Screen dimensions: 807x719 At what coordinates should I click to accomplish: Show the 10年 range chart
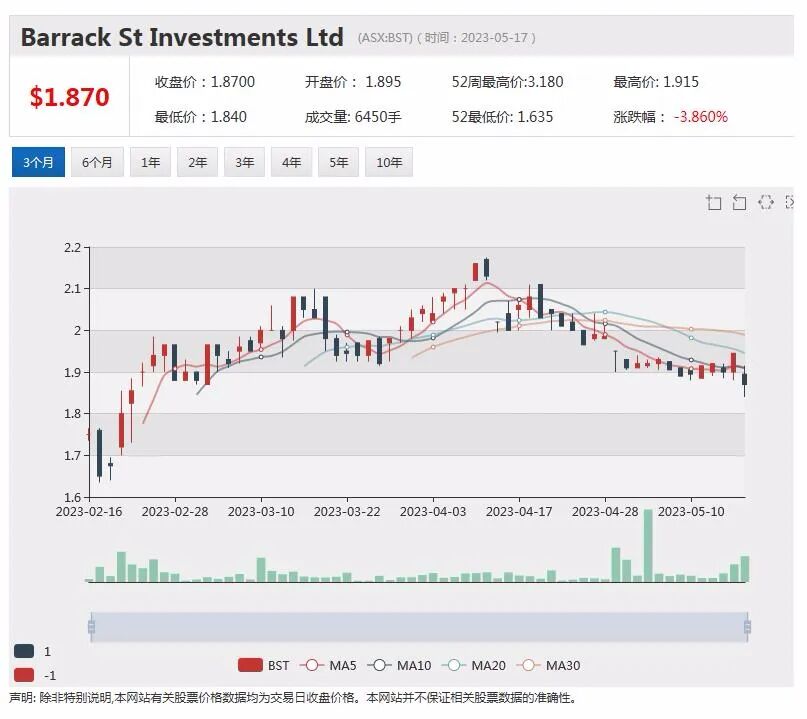(389, 162)
